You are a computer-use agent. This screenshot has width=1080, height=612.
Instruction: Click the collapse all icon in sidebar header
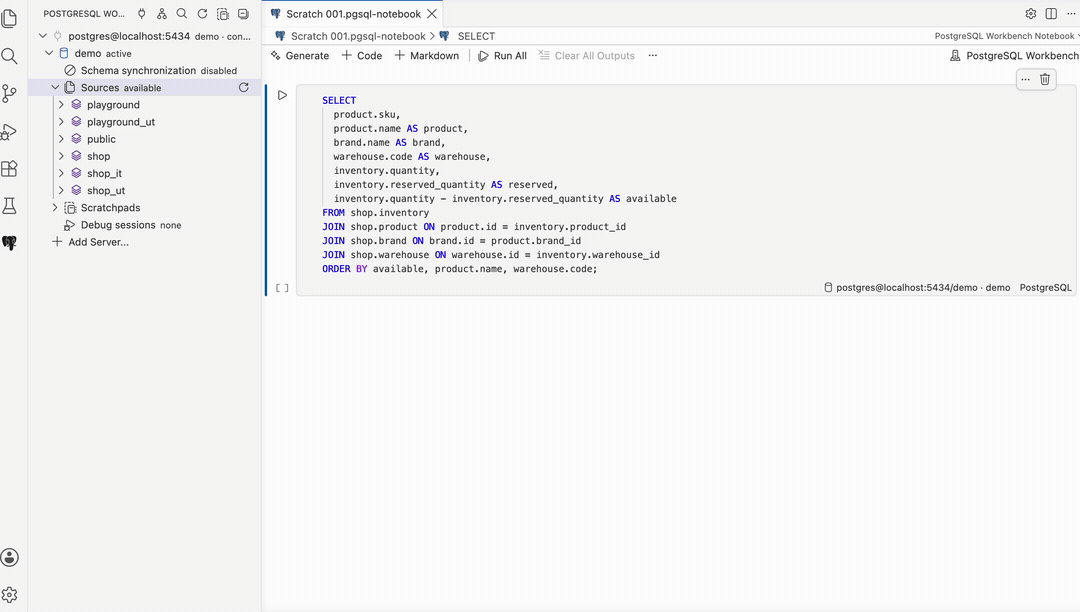243,14
